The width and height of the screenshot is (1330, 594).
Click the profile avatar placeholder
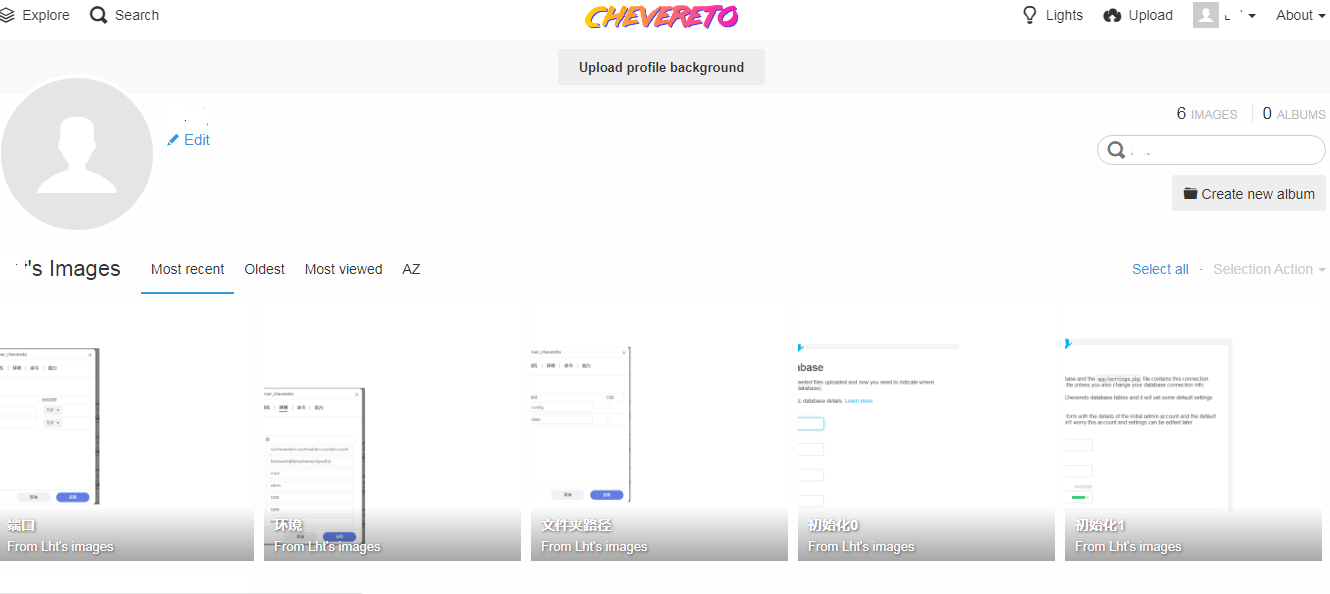coord(77,154)
